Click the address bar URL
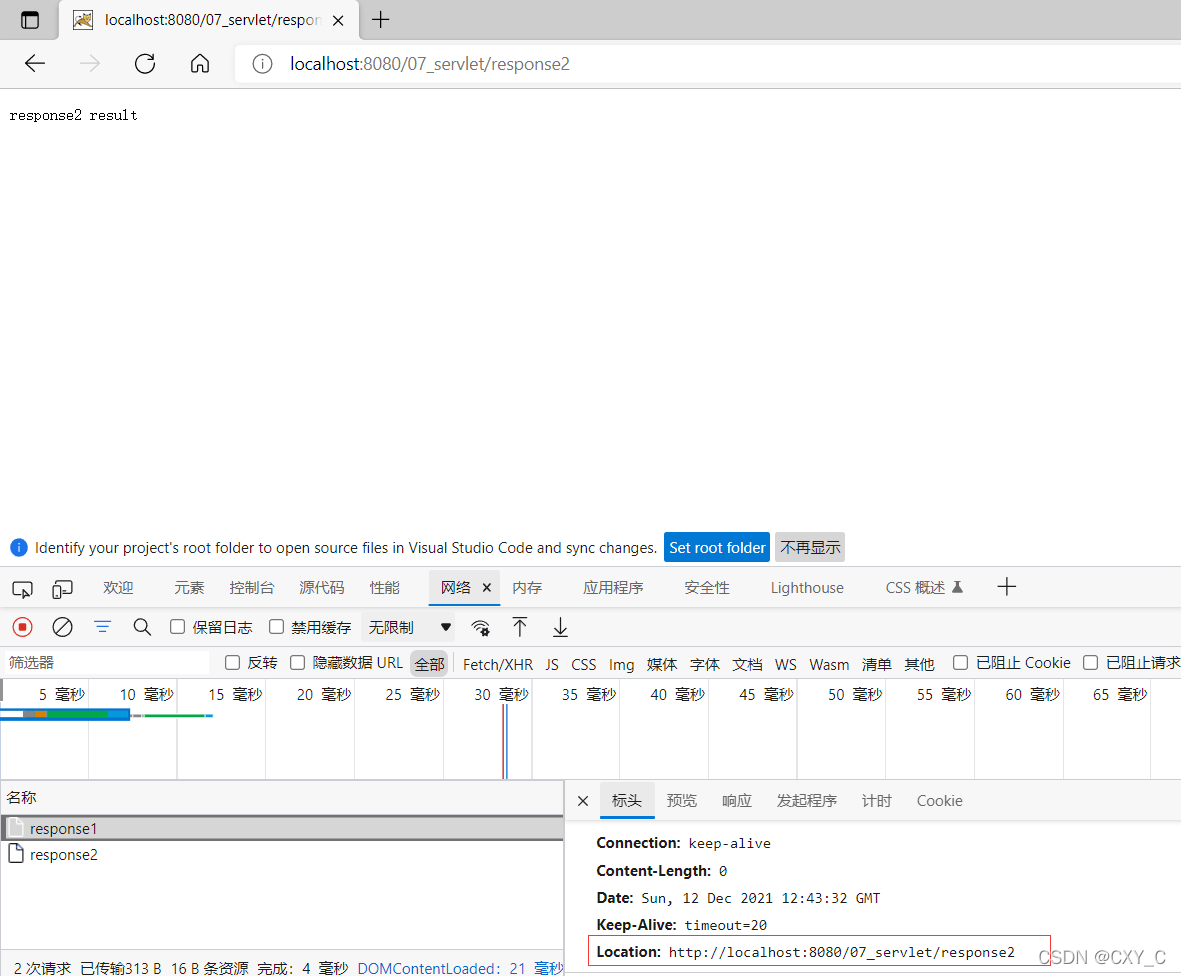 click(429, 64)
